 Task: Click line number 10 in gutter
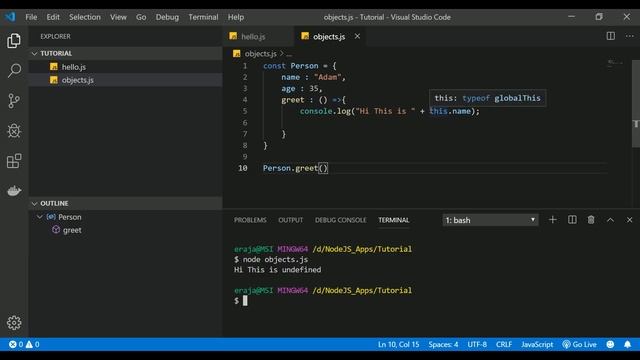coord(243,168)
